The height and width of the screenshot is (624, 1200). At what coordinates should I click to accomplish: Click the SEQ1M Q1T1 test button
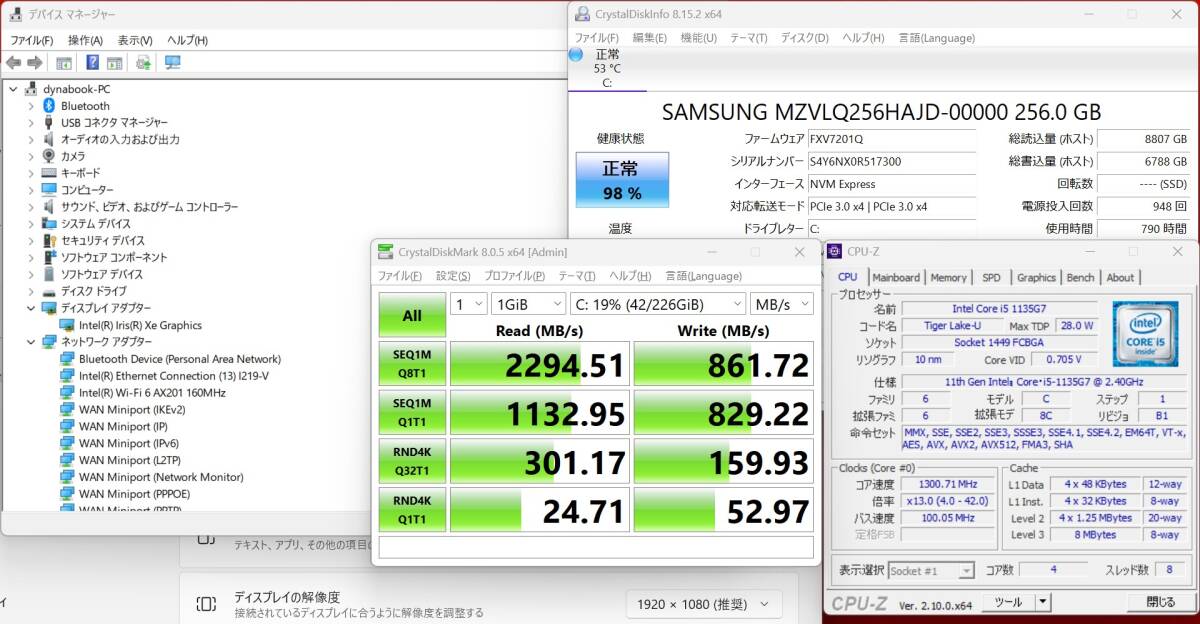[412, 412]
